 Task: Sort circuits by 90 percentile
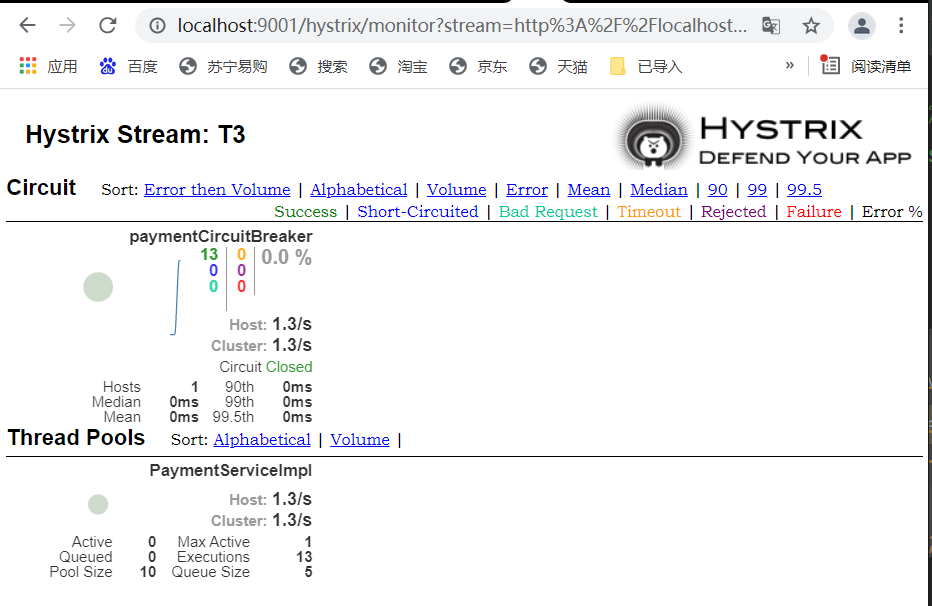pyautogui.click(x=717, y=190)
